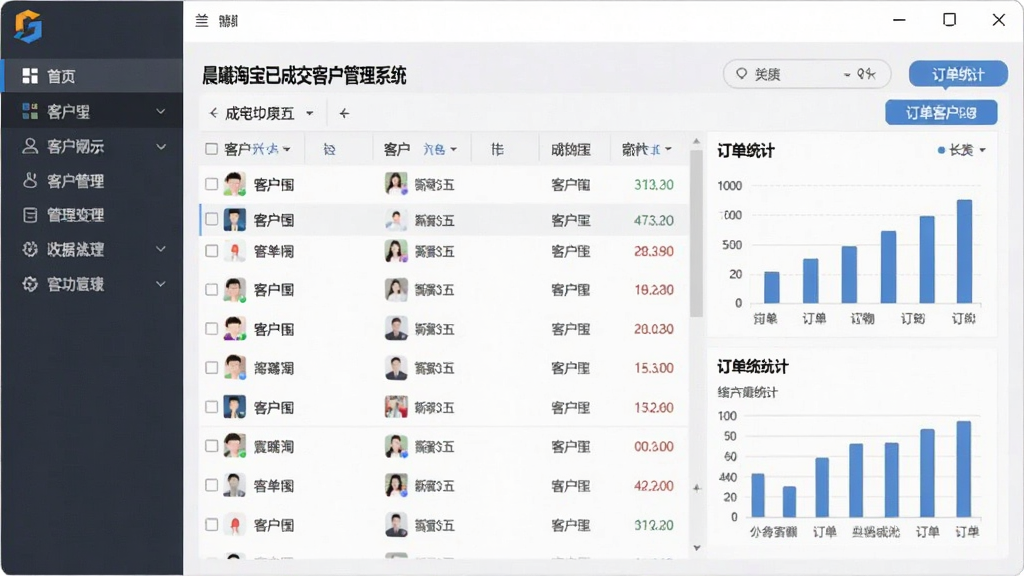Click the scrollbar down arrow of the table

click(697, 547)
